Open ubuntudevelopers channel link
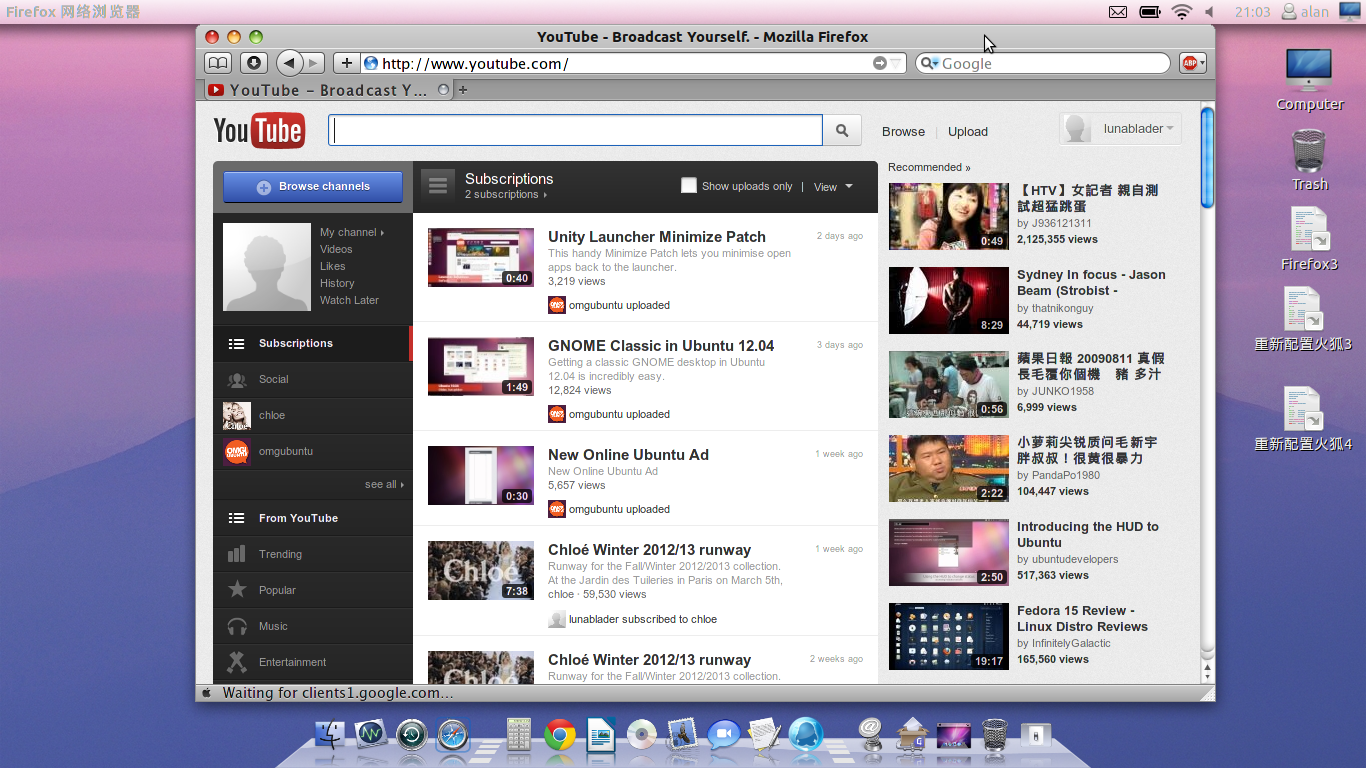Image resolution: width=1366 pixels, height=768 pixels. tap(1075, 559)
